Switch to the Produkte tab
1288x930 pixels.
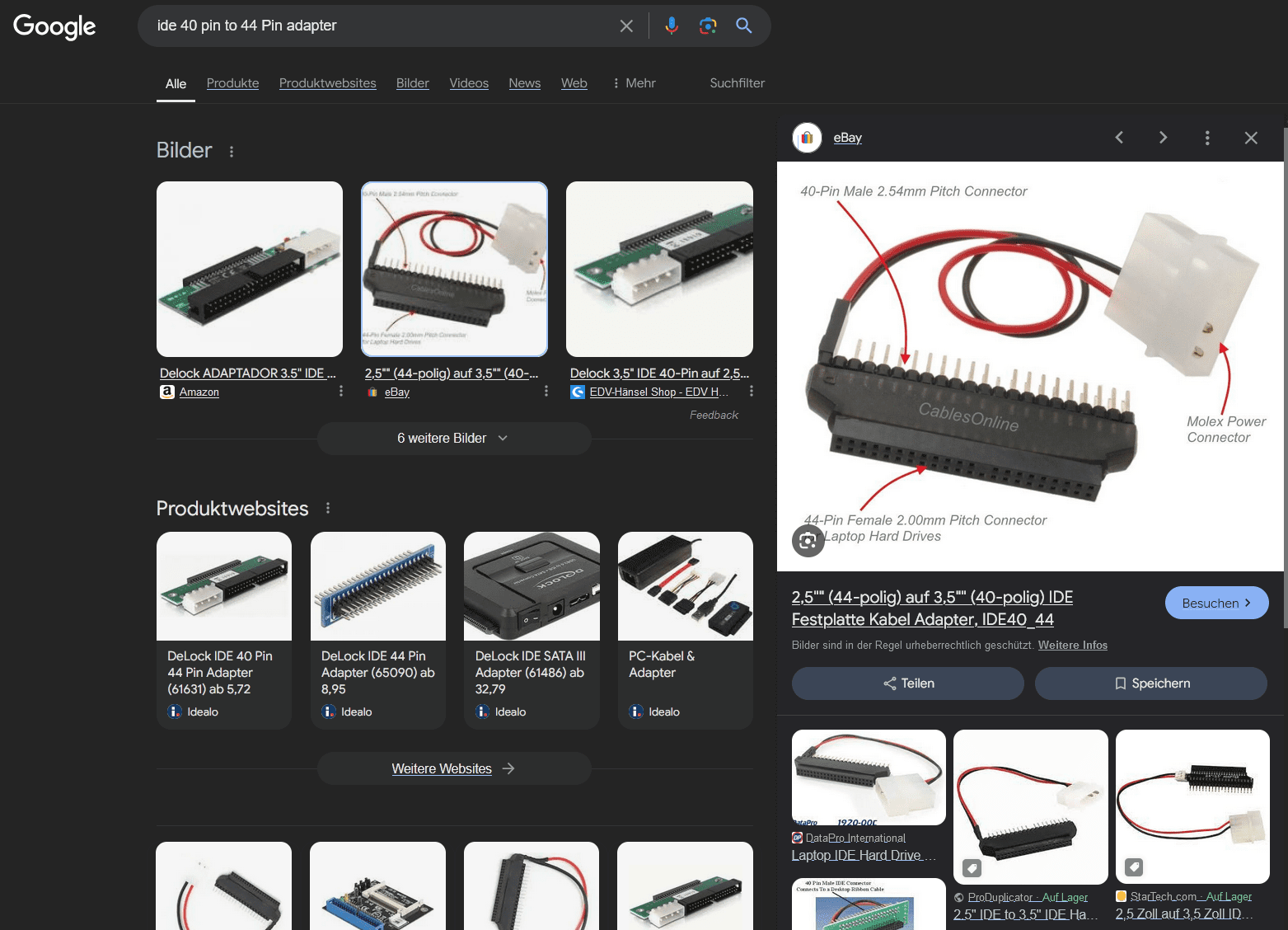pyautogui.click(x=232, y=83)
